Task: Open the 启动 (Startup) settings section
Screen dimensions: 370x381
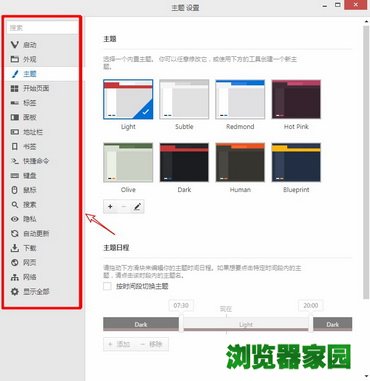Action: (x=42, y=45)
